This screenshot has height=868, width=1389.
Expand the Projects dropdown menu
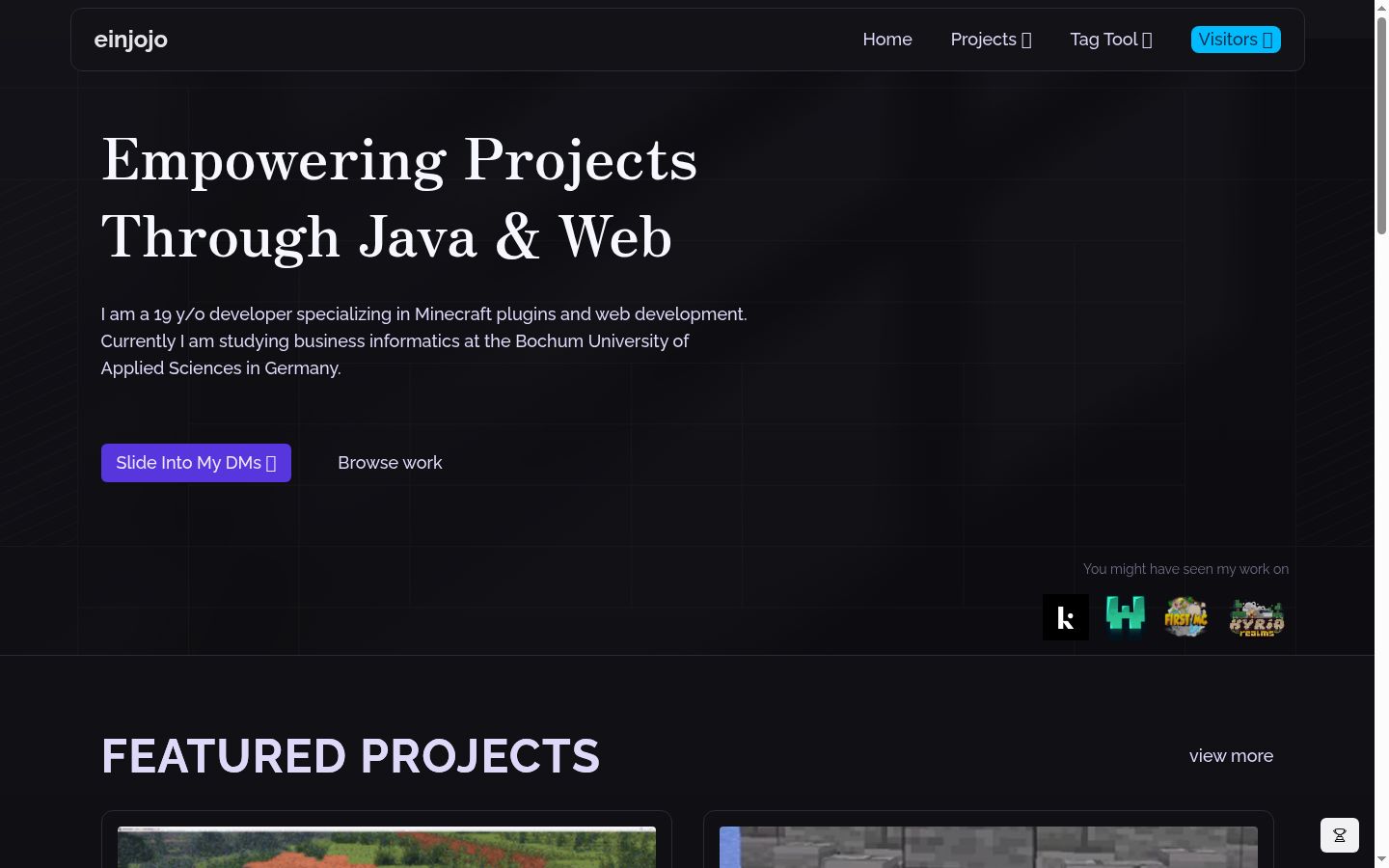991,40
